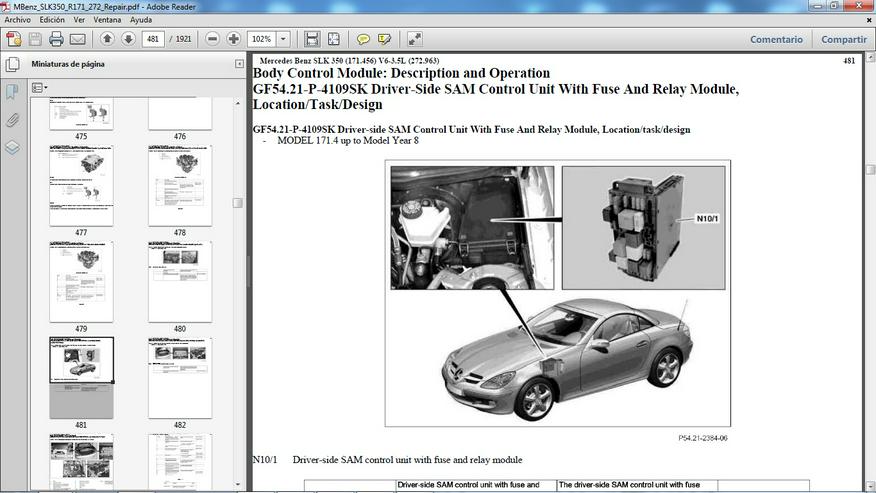Click the document vertical scrollbar handle

point(870,169)
